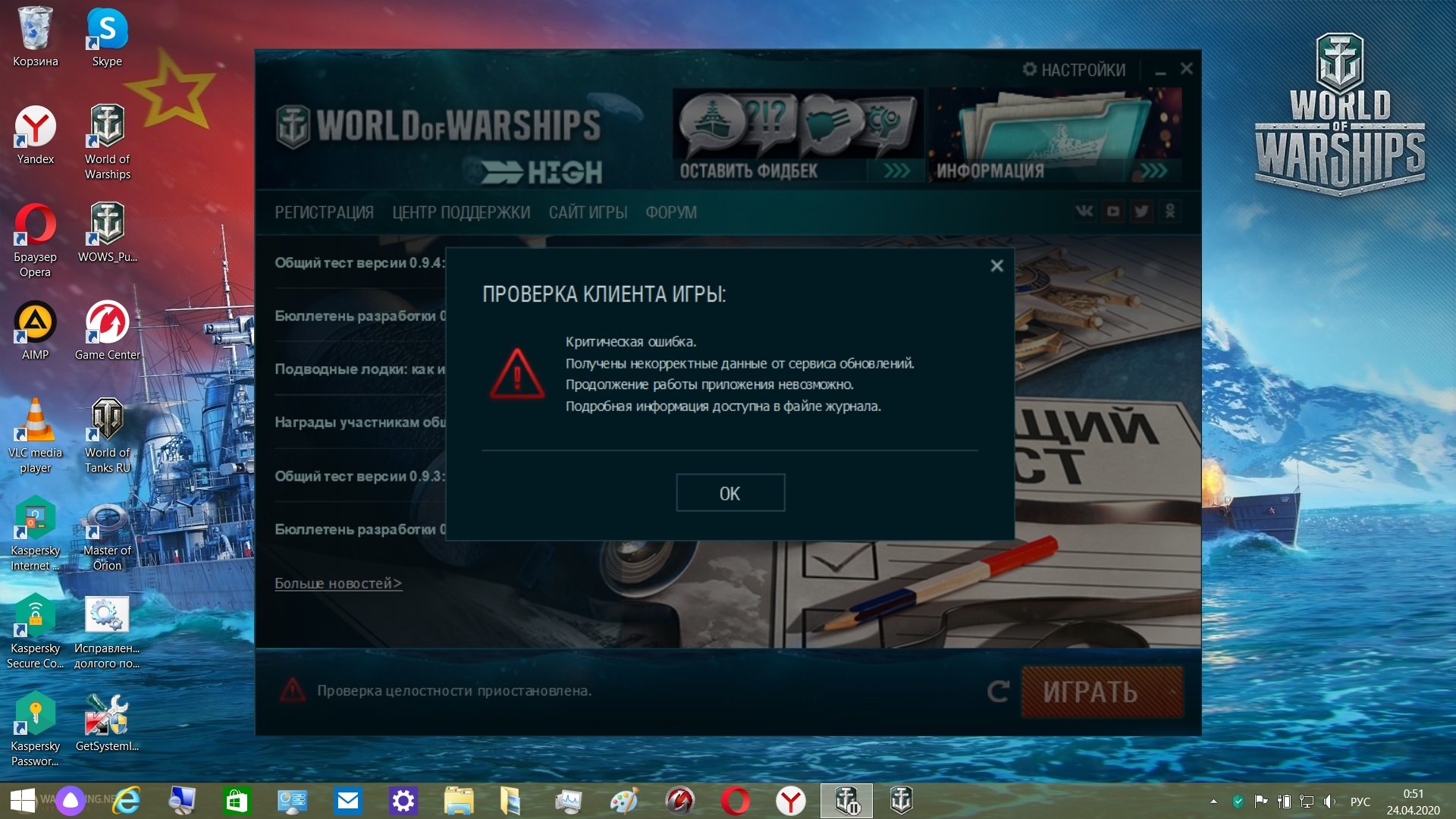Select the Skype desktop icon
This screenshot has height=819, width=1456.
point(107,38)
